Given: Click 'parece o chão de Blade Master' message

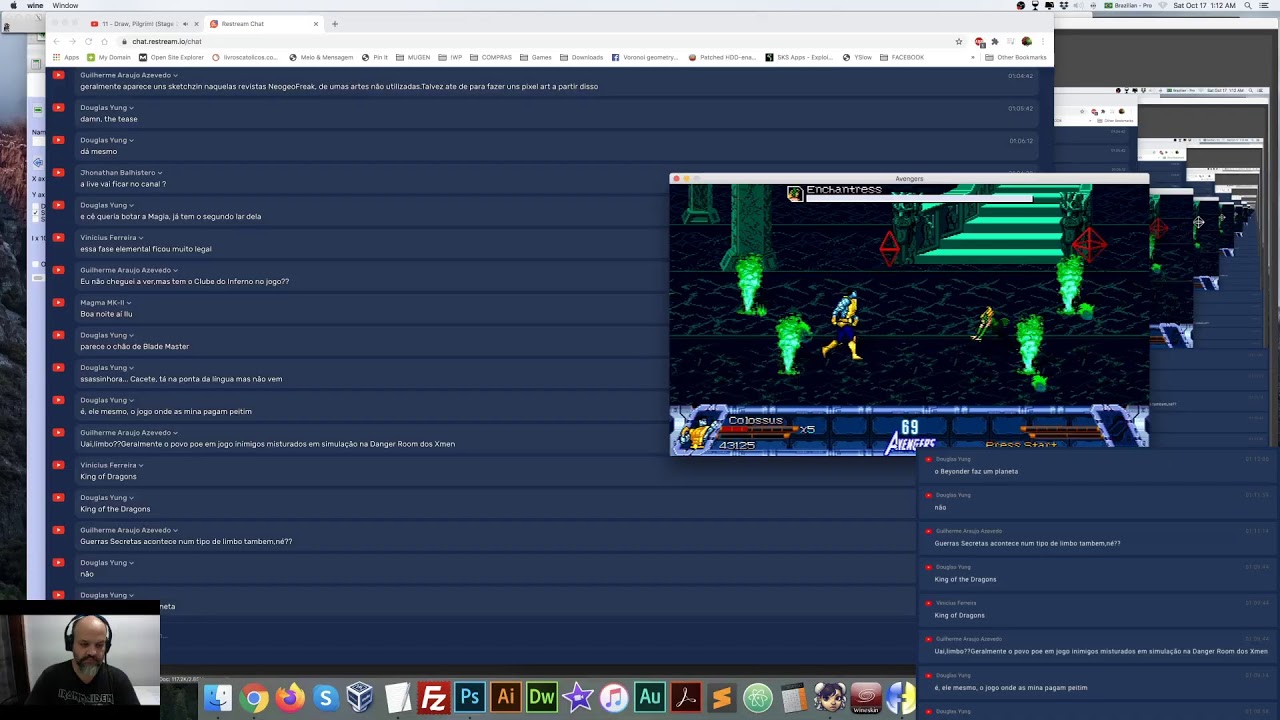Looking at the screenshot, I should (x=135, y=346).
